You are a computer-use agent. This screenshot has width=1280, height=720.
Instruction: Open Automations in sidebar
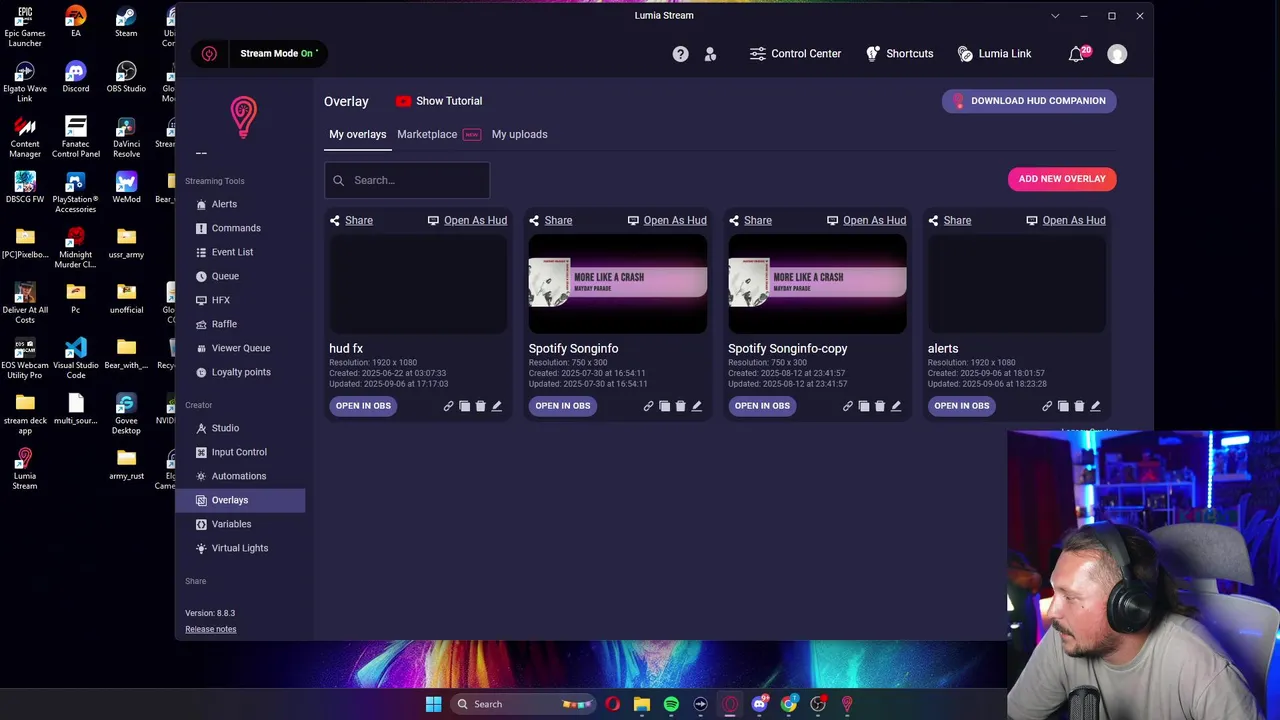pos(240,476)
